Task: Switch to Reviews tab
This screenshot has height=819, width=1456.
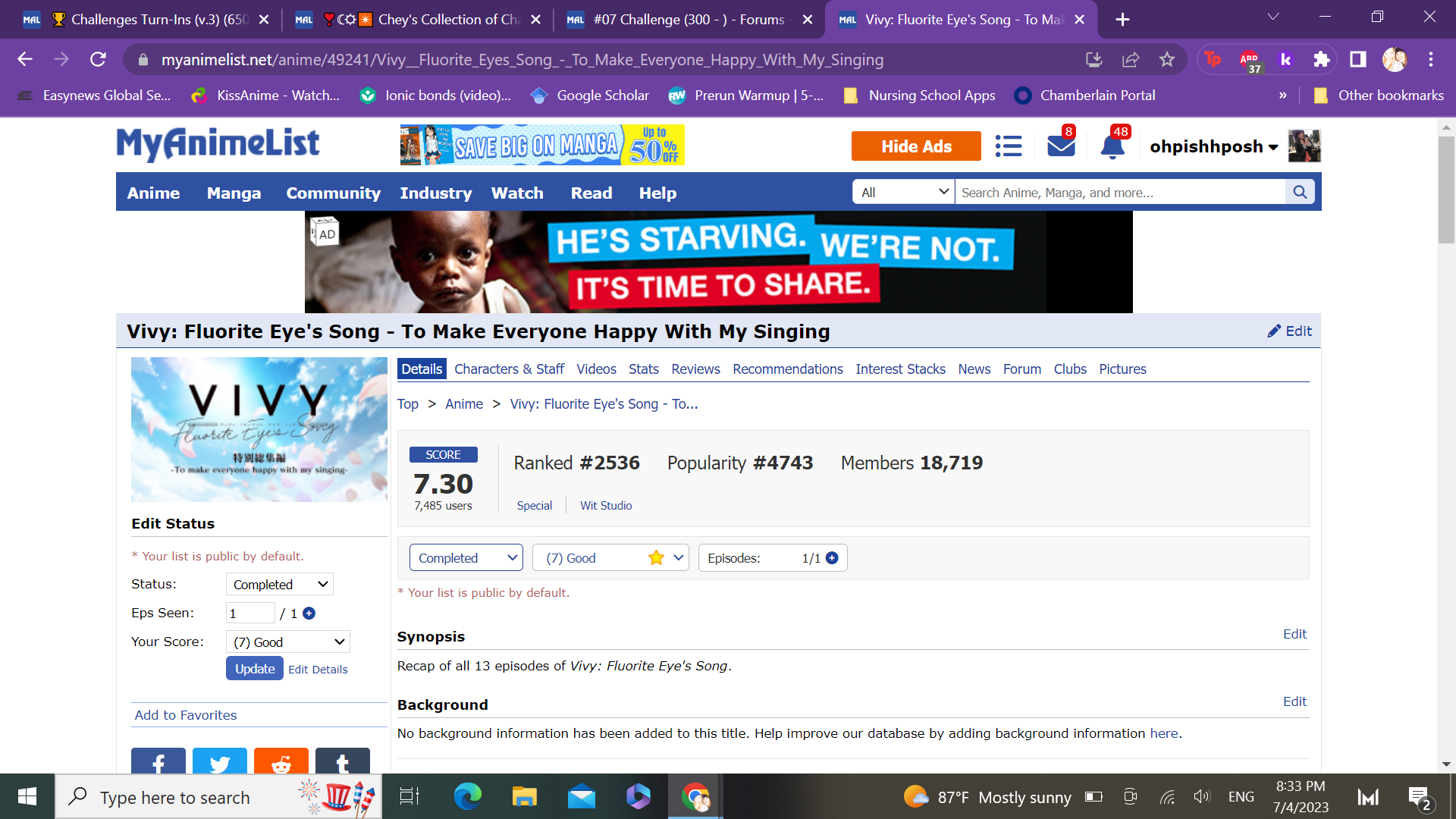Action: (x=695, y=369)
